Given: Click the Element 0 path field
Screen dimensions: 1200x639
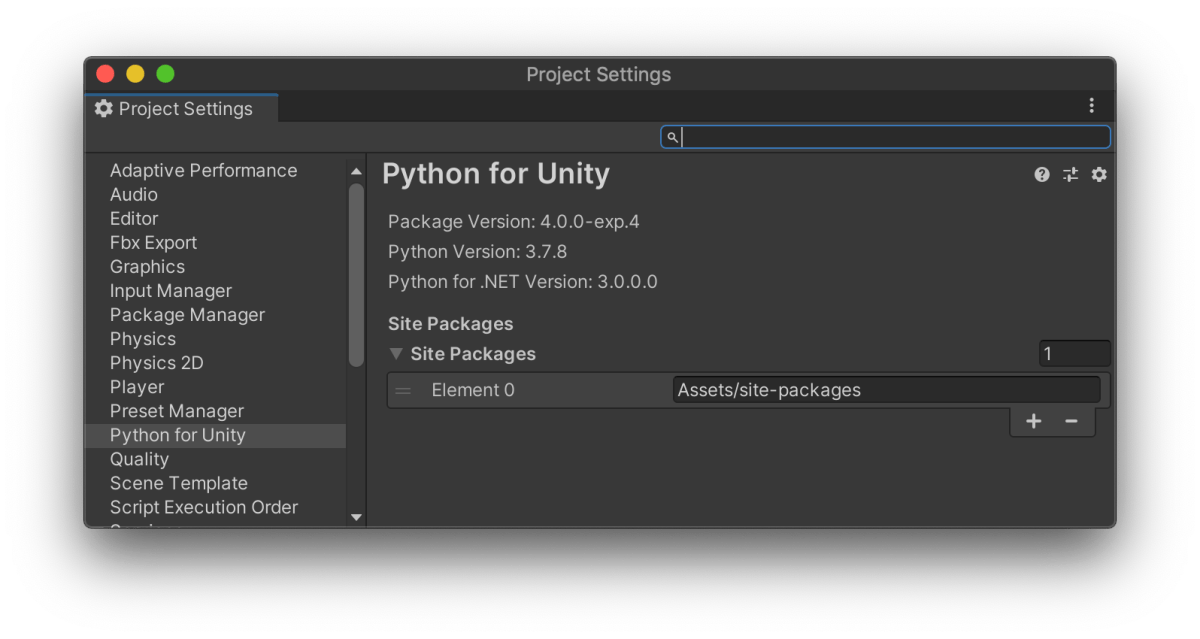Looking at the screenshot, I should click(886, 390).
